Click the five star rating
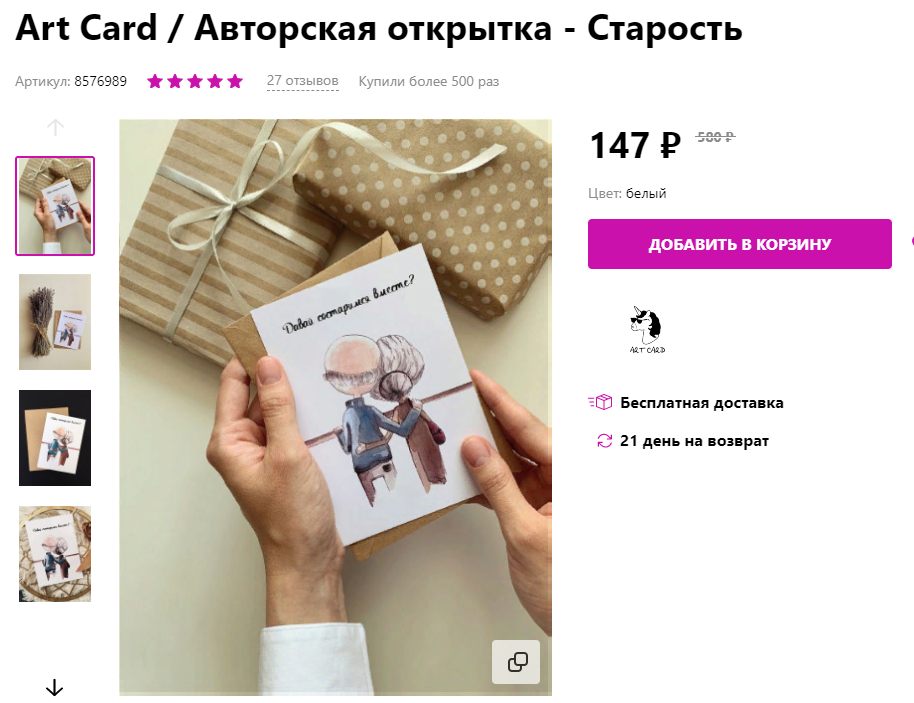This screenshot has width=914, height=703. [x=195, y=81]
